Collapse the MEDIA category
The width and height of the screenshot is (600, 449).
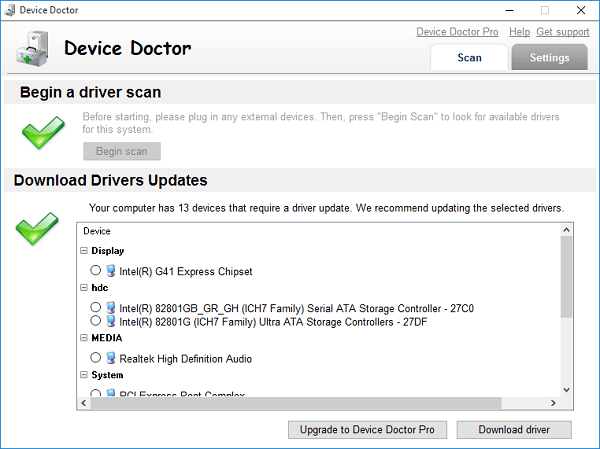(x=84, y=338)
